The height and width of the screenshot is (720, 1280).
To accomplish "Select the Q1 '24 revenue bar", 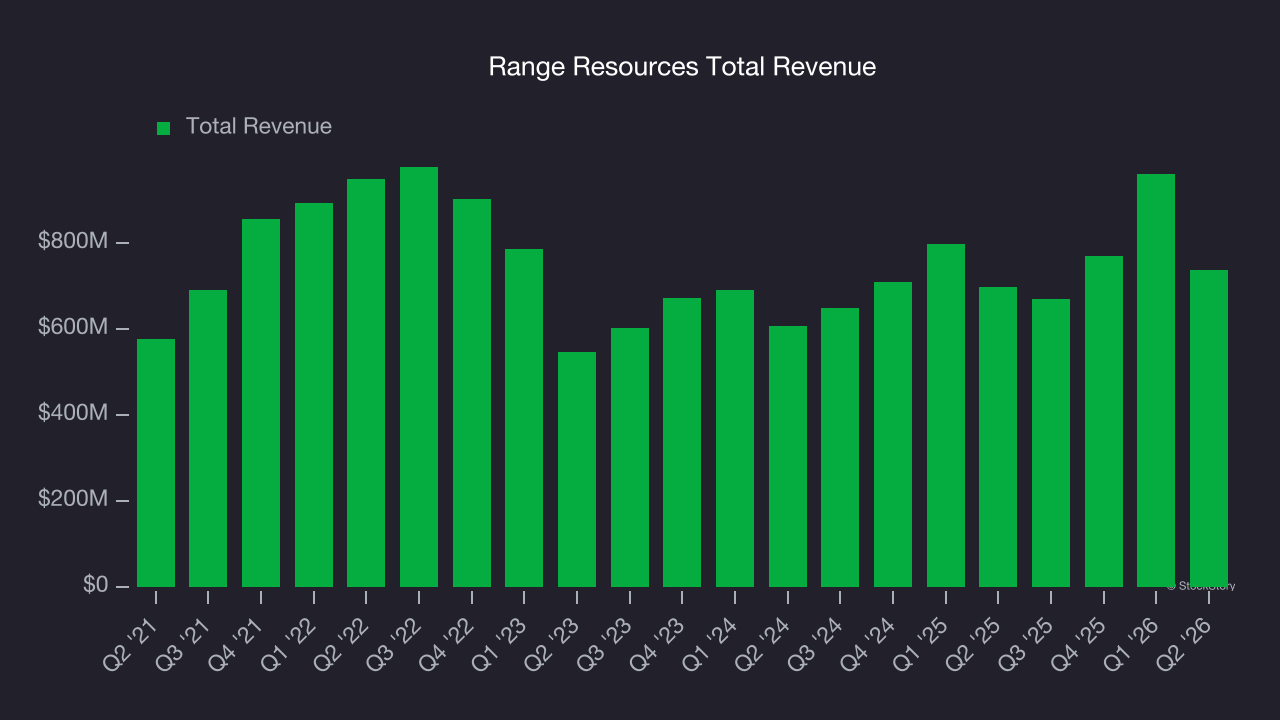I will 735,438.
